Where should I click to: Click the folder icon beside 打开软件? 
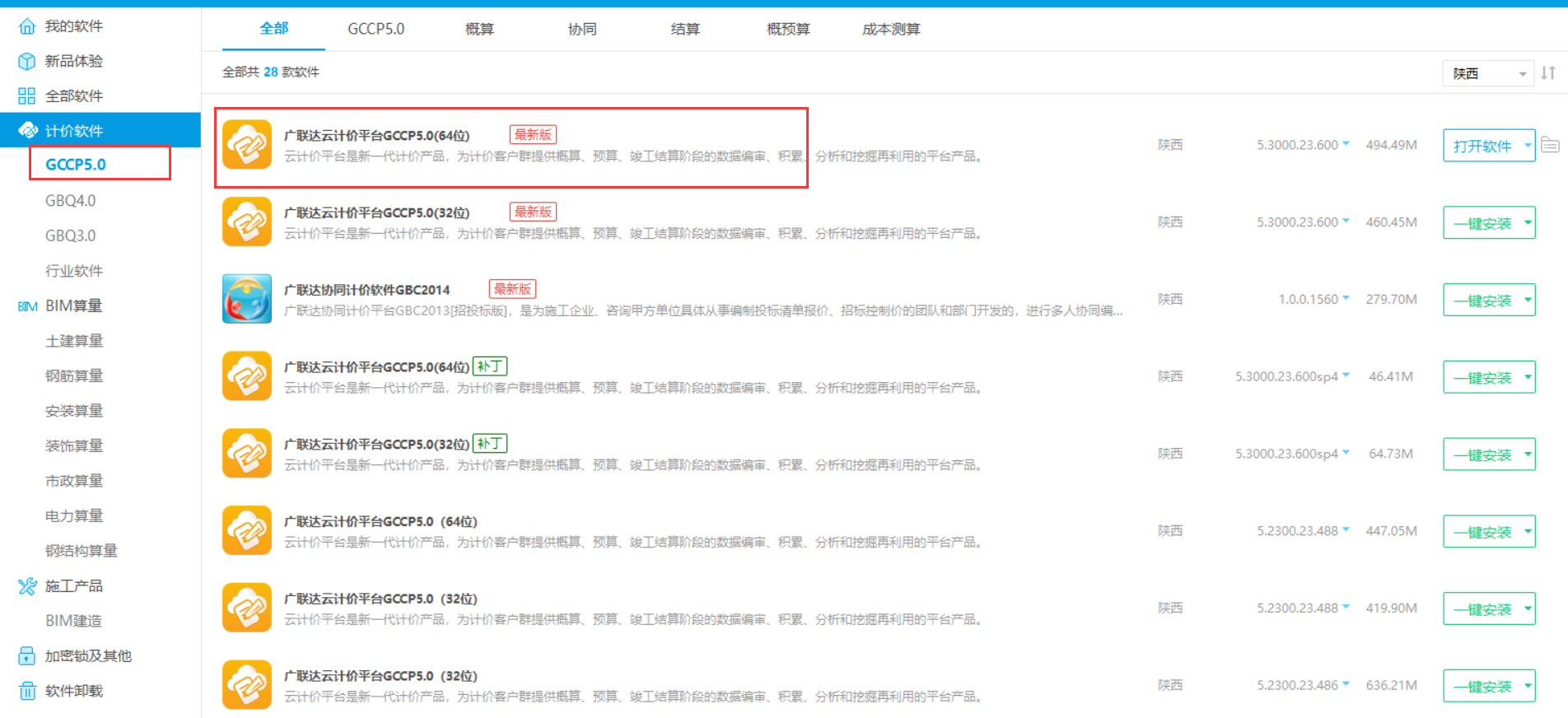click(1550, 145)
